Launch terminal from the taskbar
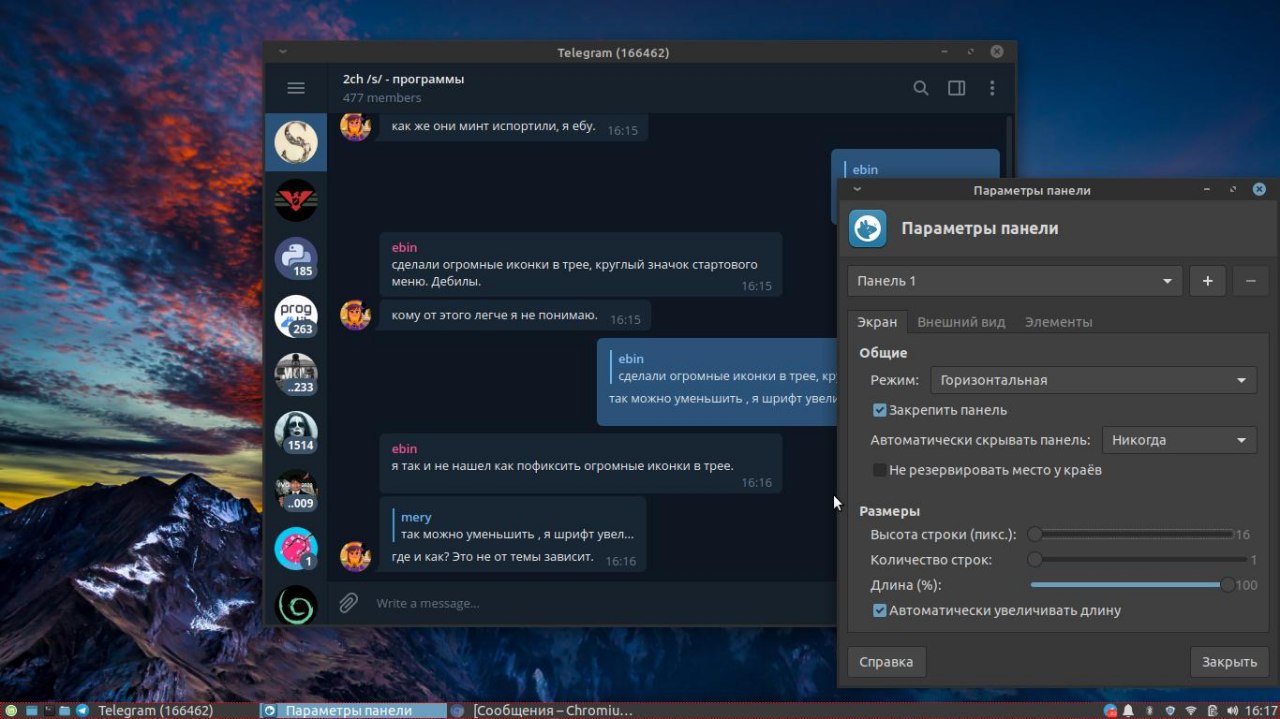Viewport: 1280px width, 719px height. 48,711
